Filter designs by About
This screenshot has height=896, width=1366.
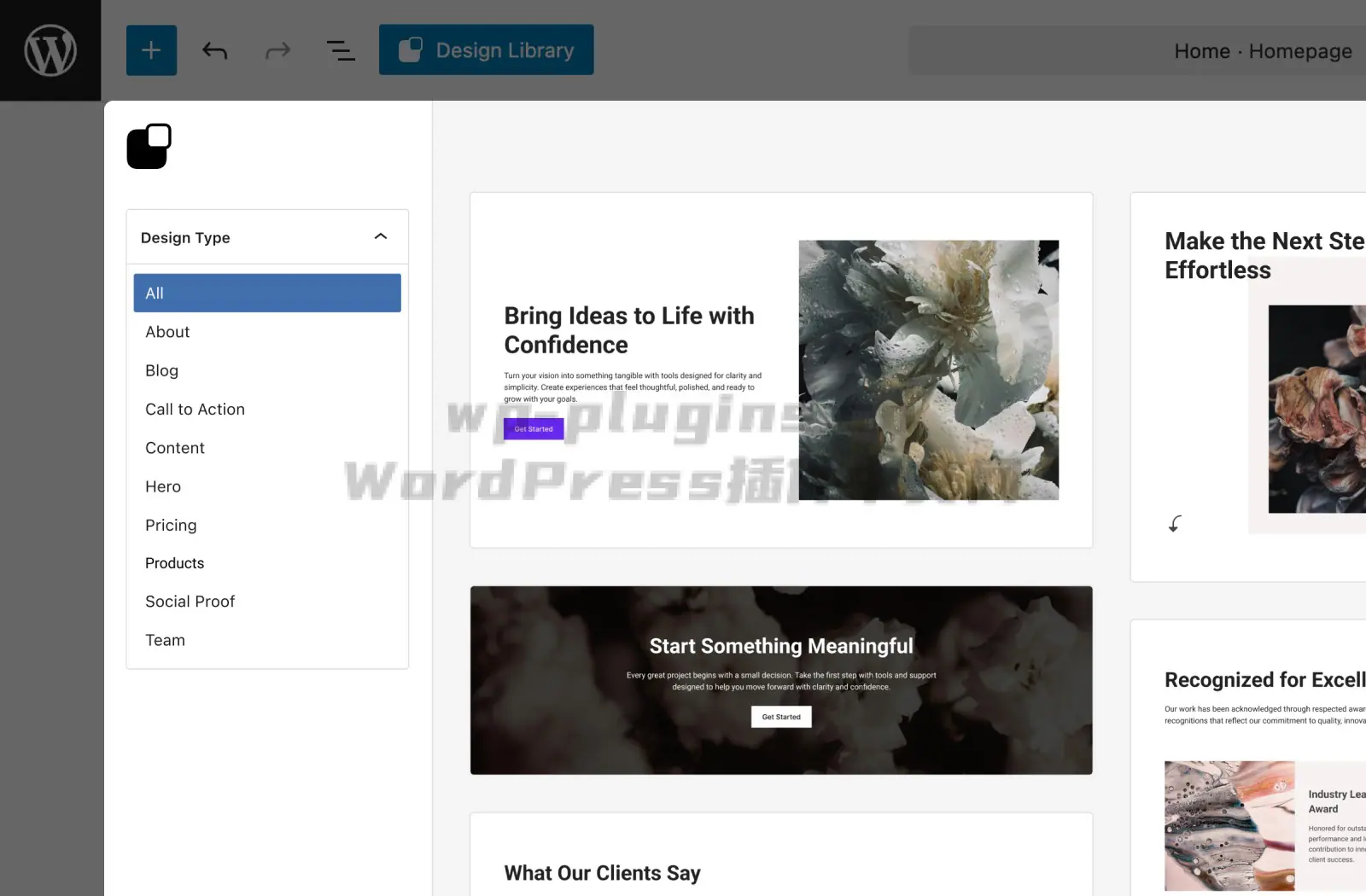tap(267, 332)
